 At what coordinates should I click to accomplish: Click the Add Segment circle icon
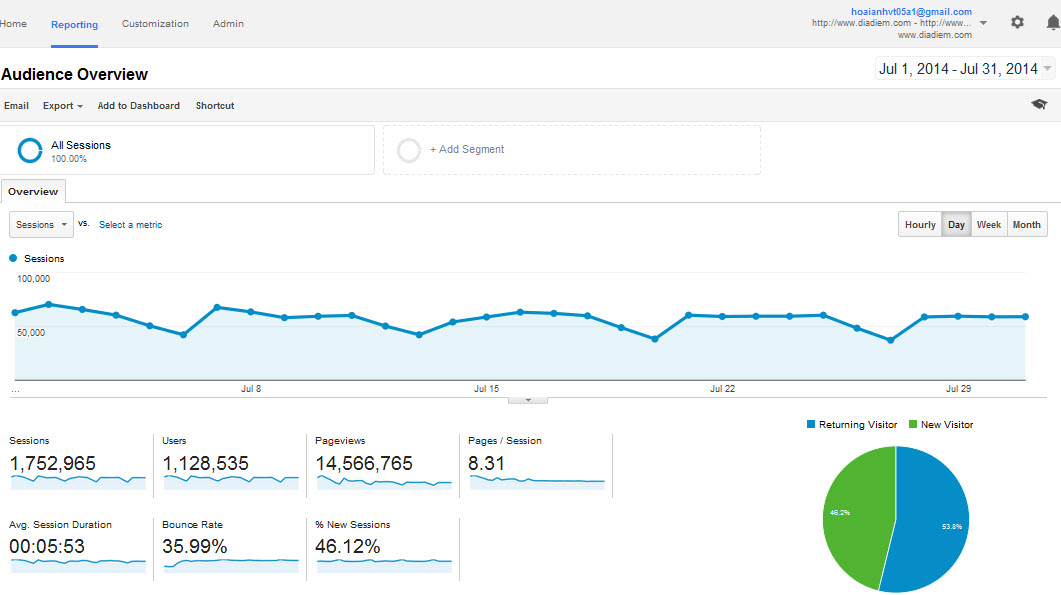[x=409, y=149]
